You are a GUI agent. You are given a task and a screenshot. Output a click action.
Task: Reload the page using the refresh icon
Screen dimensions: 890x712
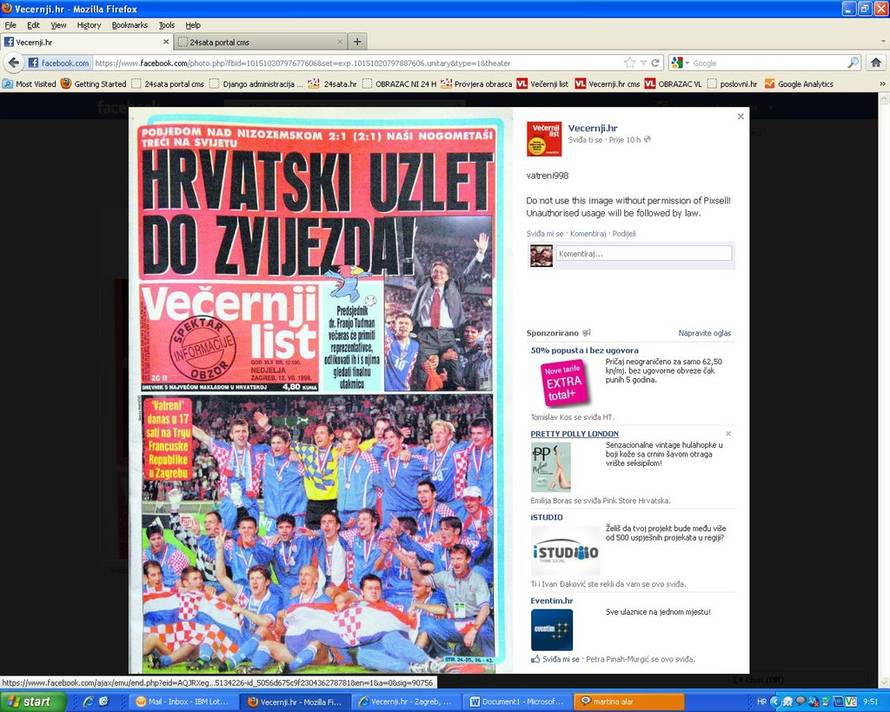[656, 63]
